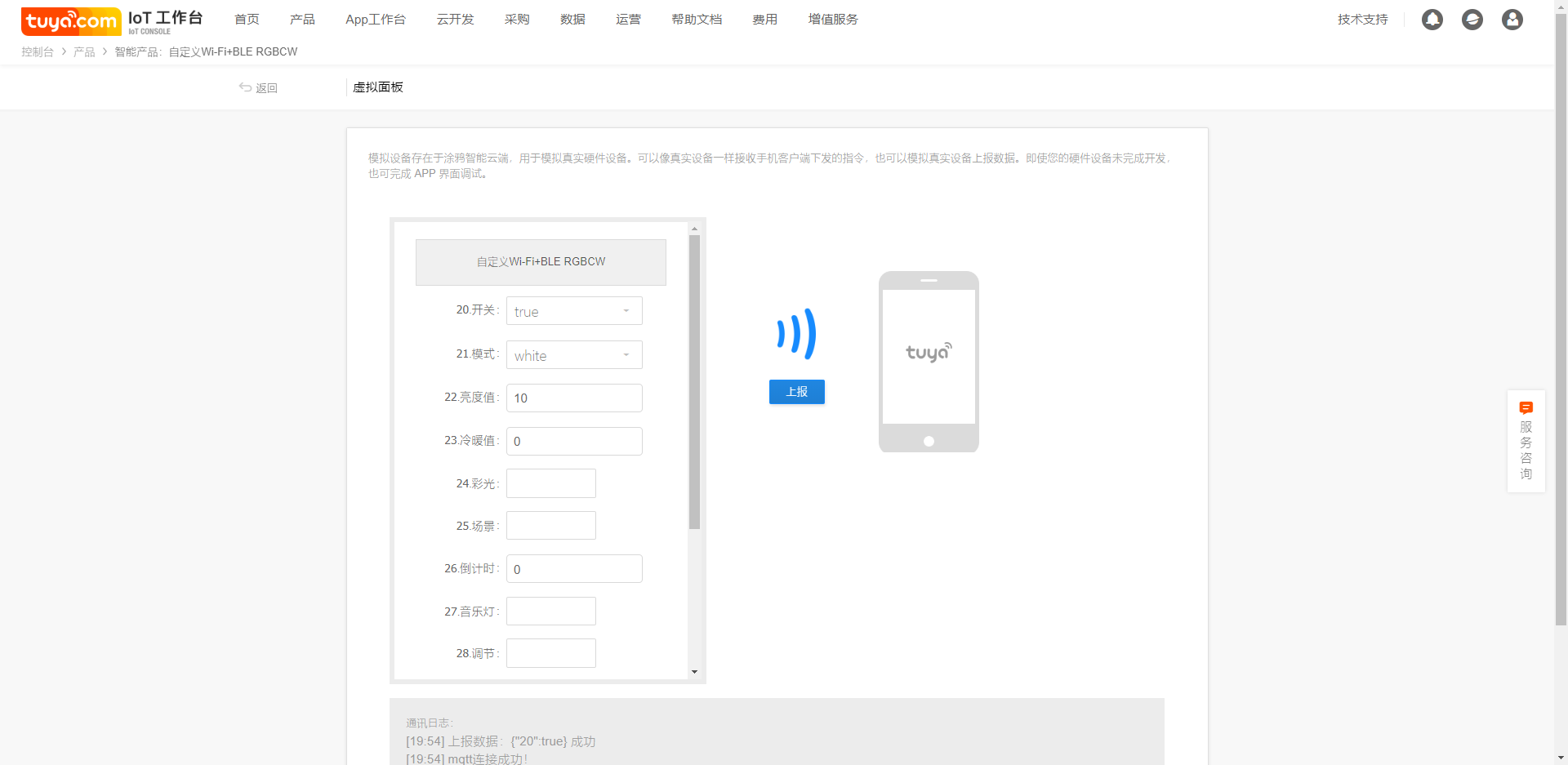The image size is (1568, 765).
Task: Click the orange service consultation chat icon
Action: point(1526,407)
